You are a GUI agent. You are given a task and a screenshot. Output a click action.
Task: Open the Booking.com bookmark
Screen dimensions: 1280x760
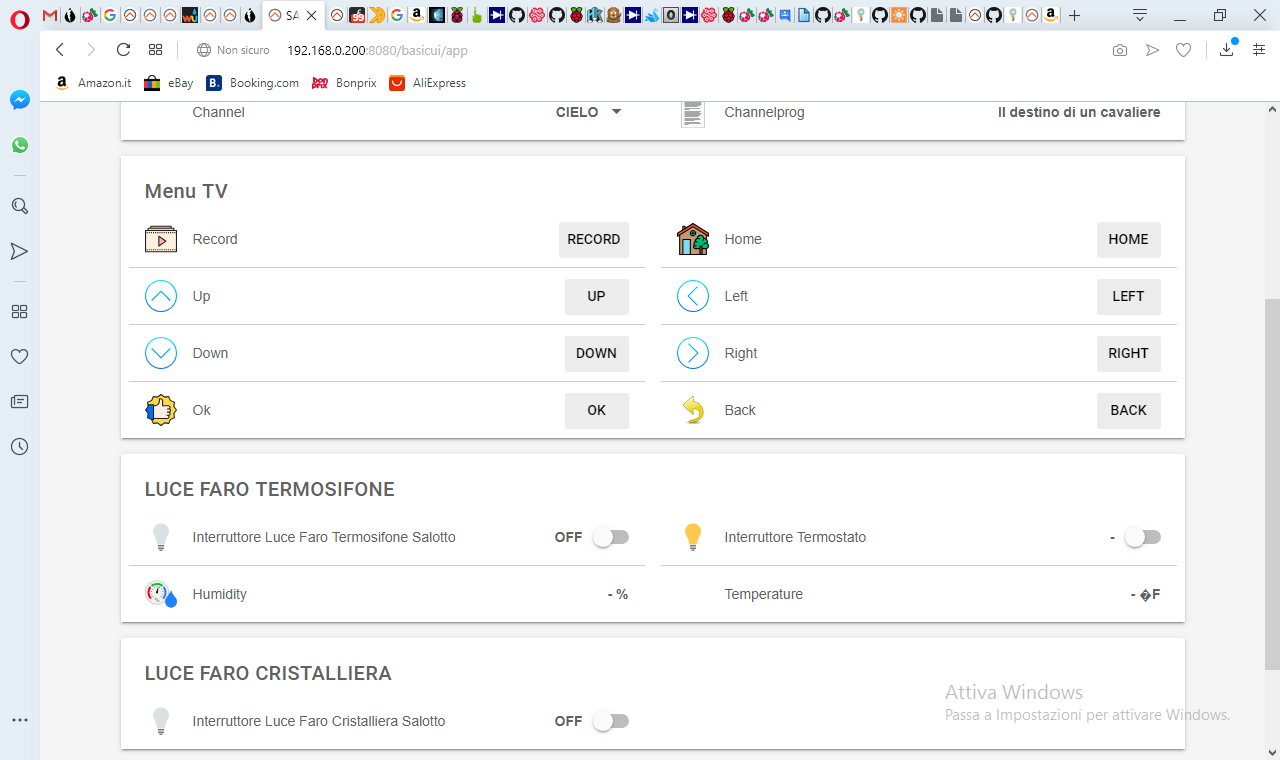252,83
